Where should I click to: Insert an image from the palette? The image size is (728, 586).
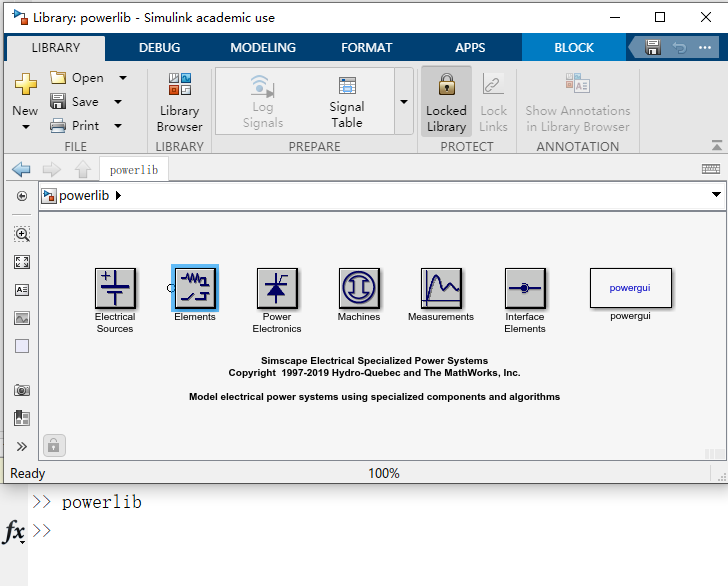[x=22, y=318]
